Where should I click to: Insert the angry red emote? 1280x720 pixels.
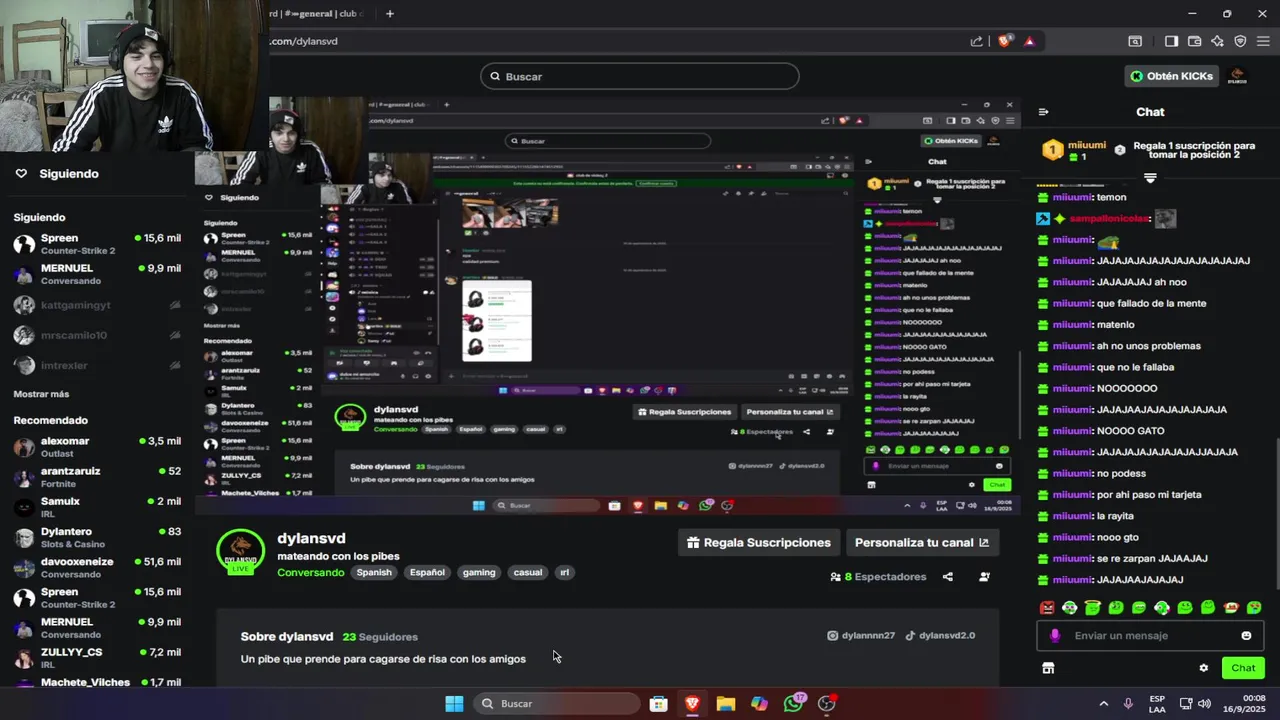(x=1047, y=607)
